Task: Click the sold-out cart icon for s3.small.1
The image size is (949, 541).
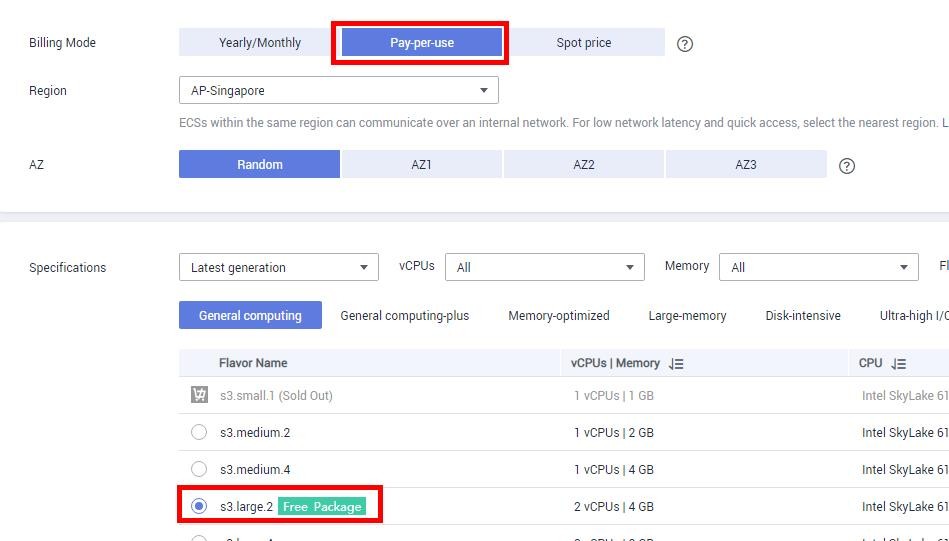Action: tap(199, 395)
